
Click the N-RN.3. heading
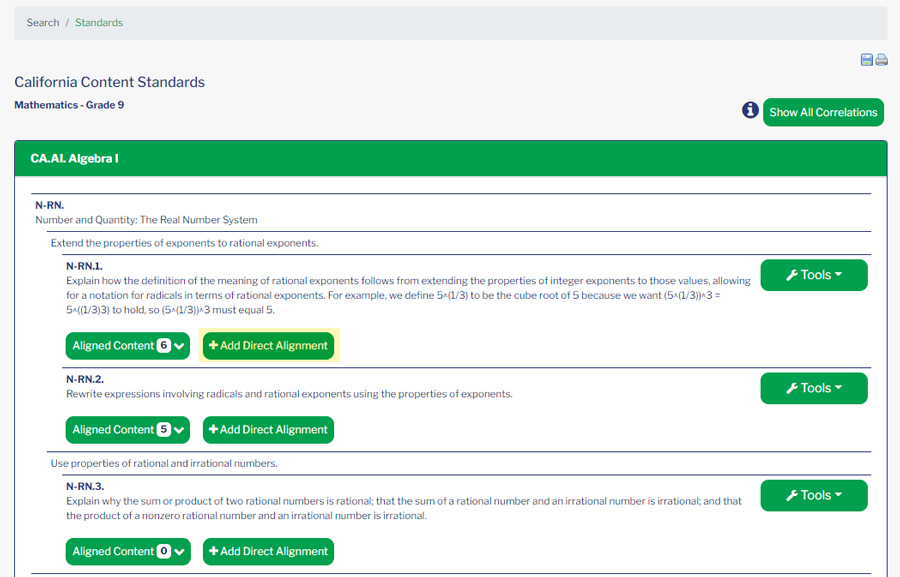85,486
